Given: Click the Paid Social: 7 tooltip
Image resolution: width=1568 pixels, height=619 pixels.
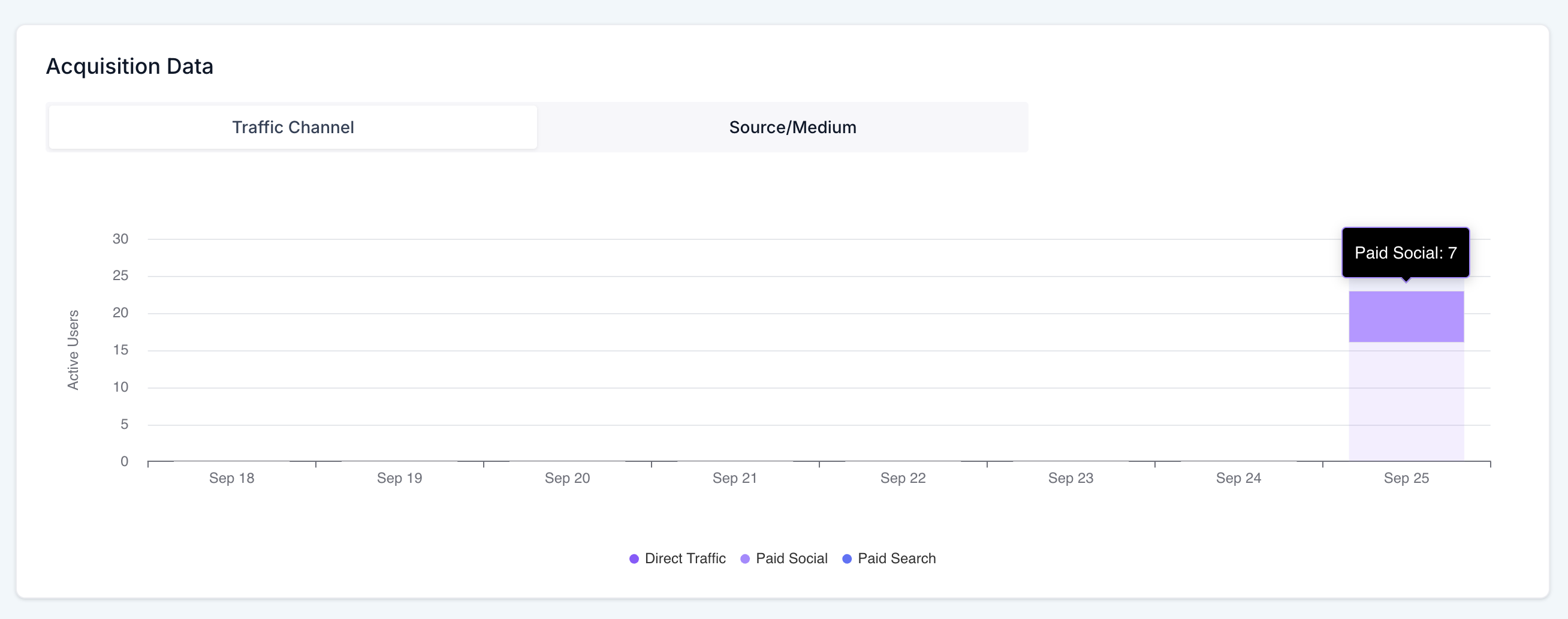Looking at the screenshot, I should 1405,252.
